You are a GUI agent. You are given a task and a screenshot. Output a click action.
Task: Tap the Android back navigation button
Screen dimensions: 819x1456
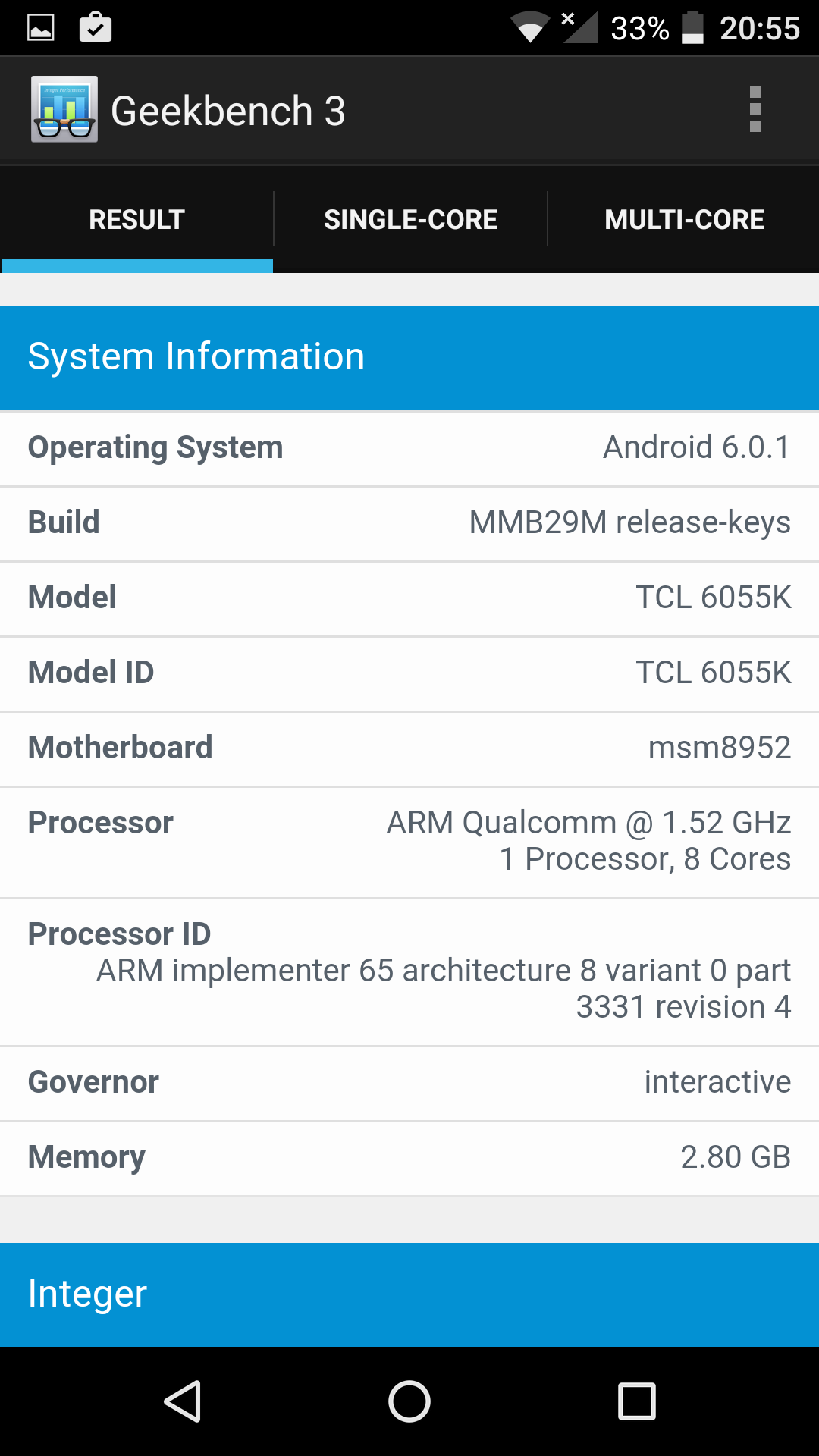tap(183, 1401)
